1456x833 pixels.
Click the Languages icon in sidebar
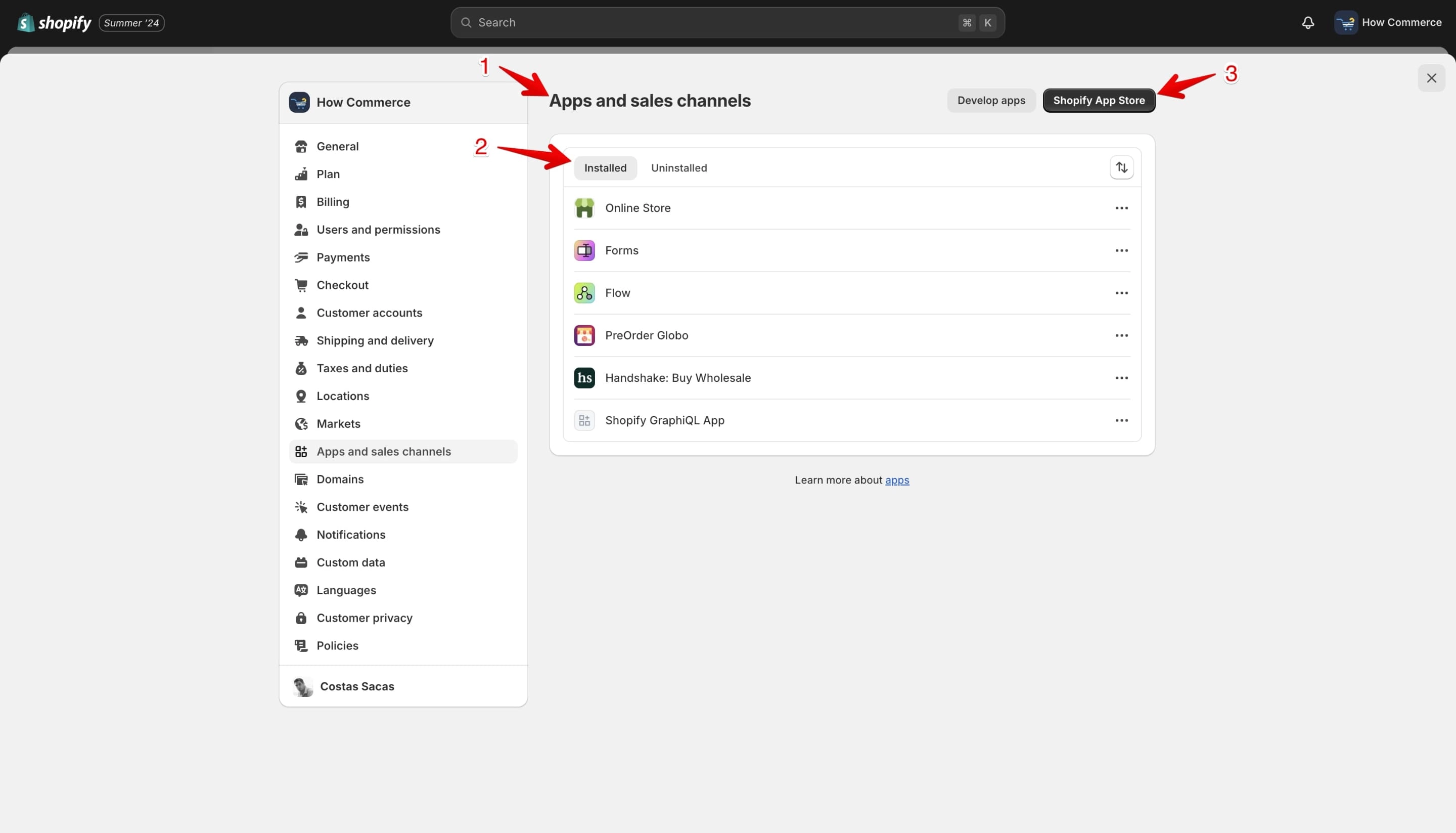(x=301, y=590)
